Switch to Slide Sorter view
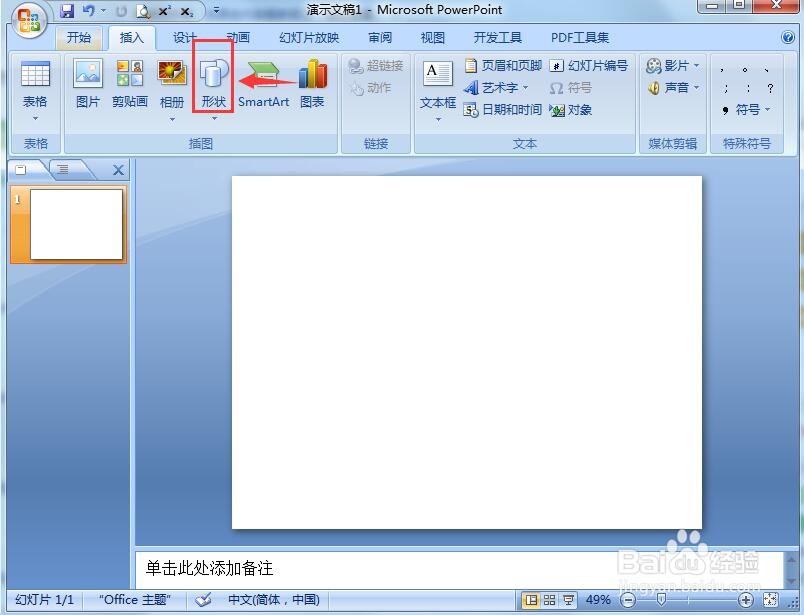 tap(550, 600)
